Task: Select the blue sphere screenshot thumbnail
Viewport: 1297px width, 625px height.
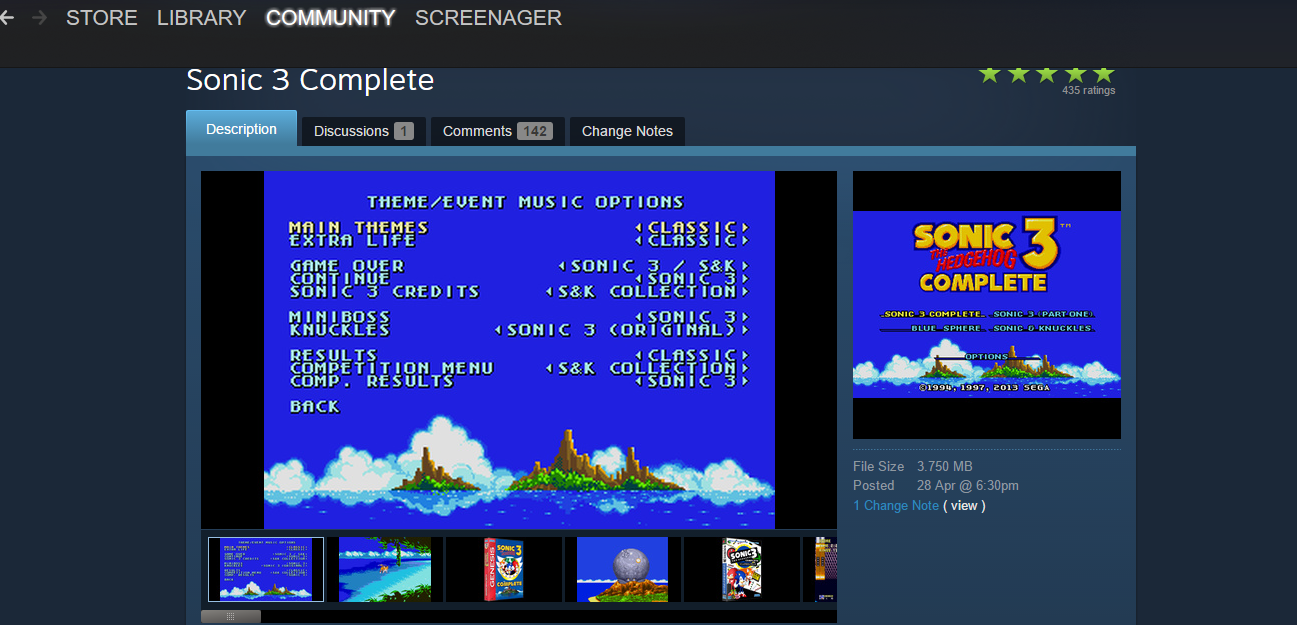Action: coord(622,569)
